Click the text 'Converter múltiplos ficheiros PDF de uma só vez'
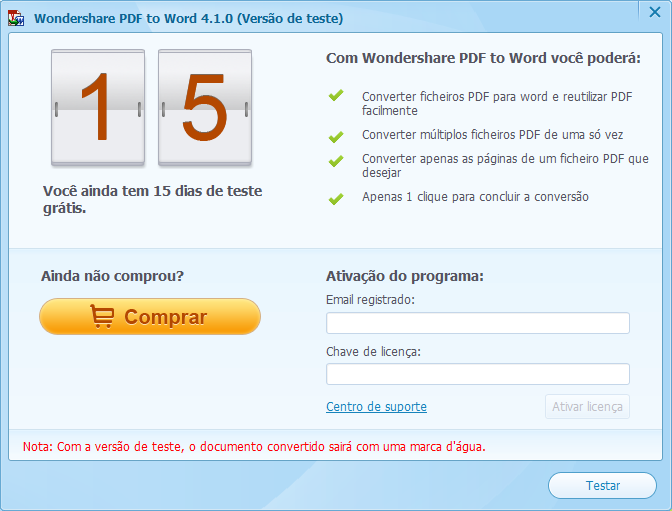The height and width of the screenshot is (511, 672). [x=492, y=135]
